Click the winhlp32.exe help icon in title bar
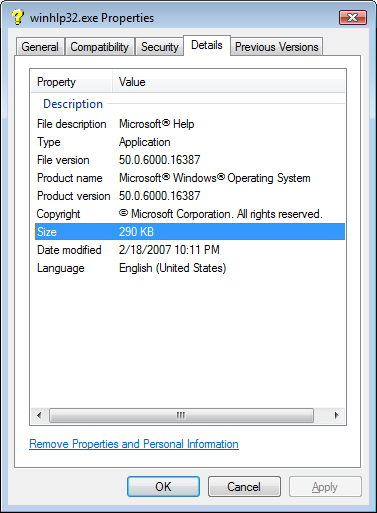Image resolution: width=377 pixels, height=513 pixels. pyautogui.click(x=18, y=17)
